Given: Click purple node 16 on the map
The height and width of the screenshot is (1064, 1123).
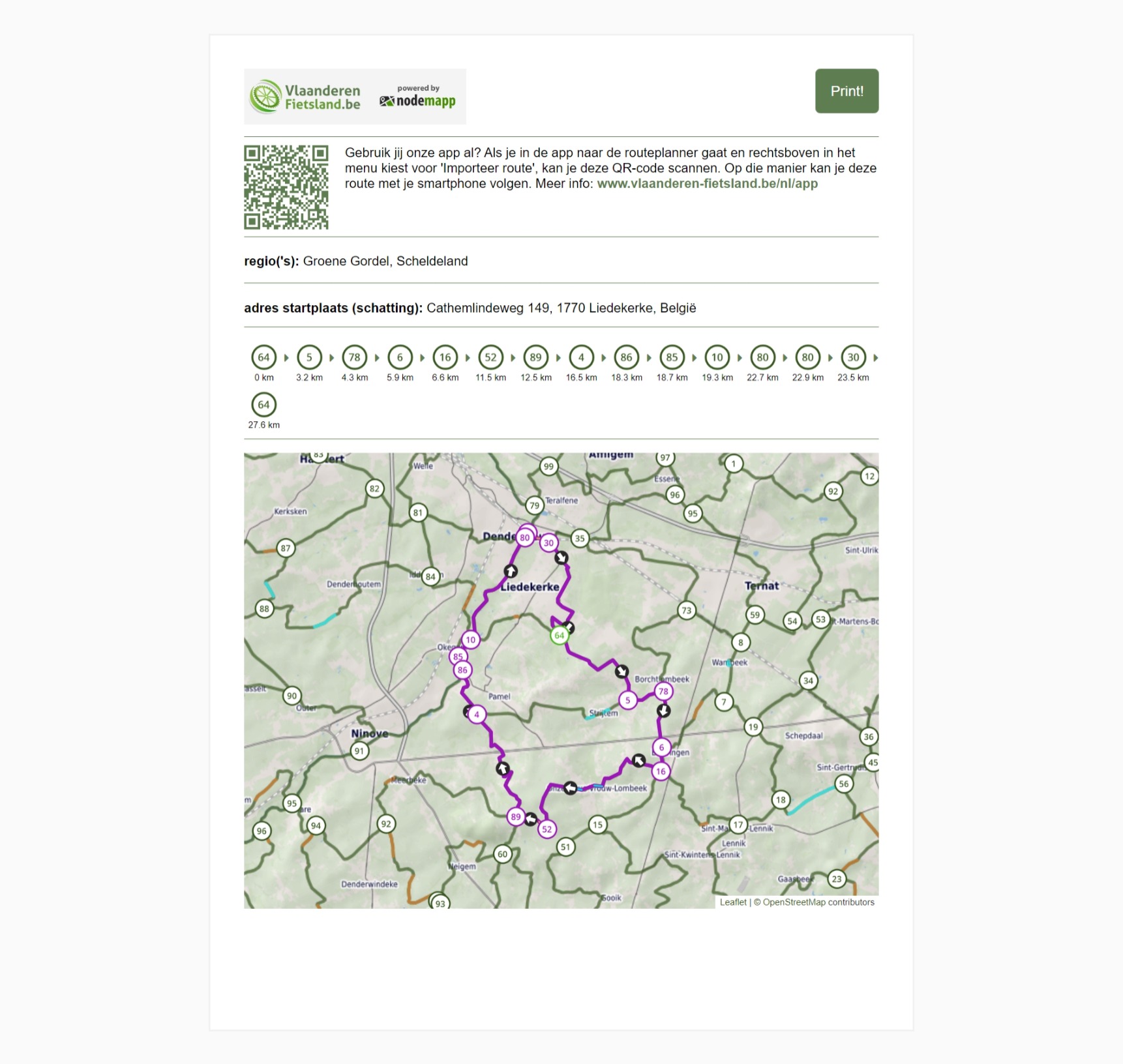Looking at the screenshot, I should (661, 771).
